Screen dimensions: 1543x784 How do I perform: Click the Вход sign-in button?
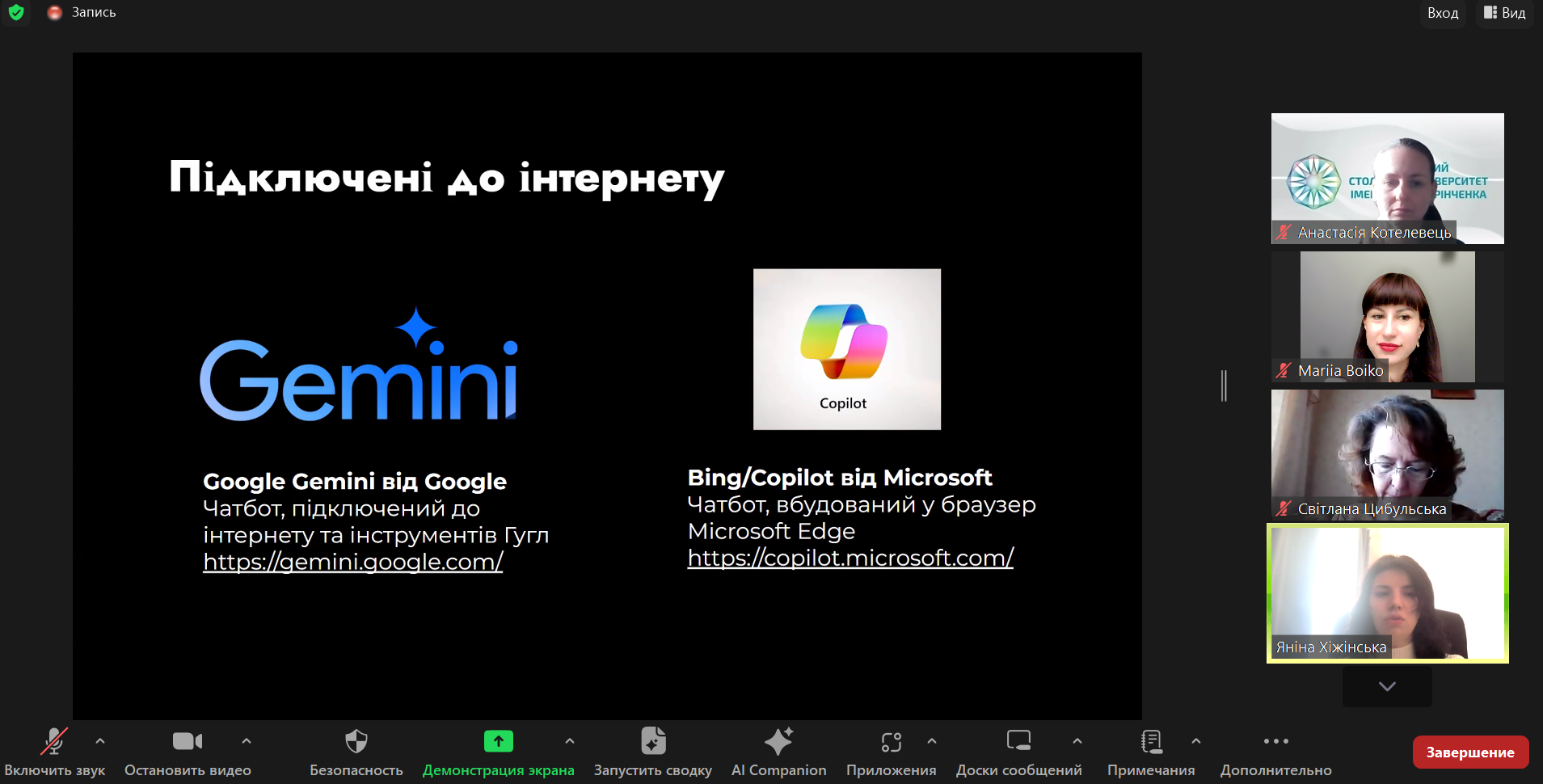[1443, 13]
